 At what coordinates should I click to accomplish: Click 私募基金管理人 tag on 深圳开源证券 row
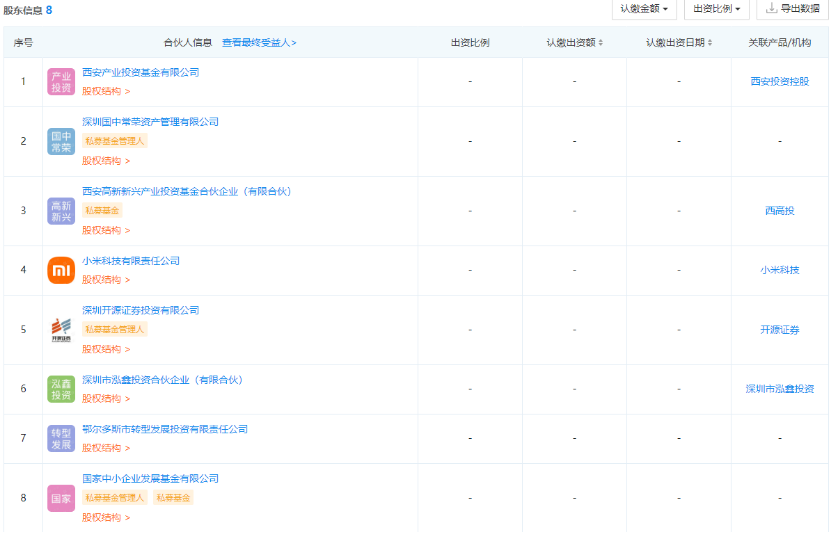click(x=114, y=329)
